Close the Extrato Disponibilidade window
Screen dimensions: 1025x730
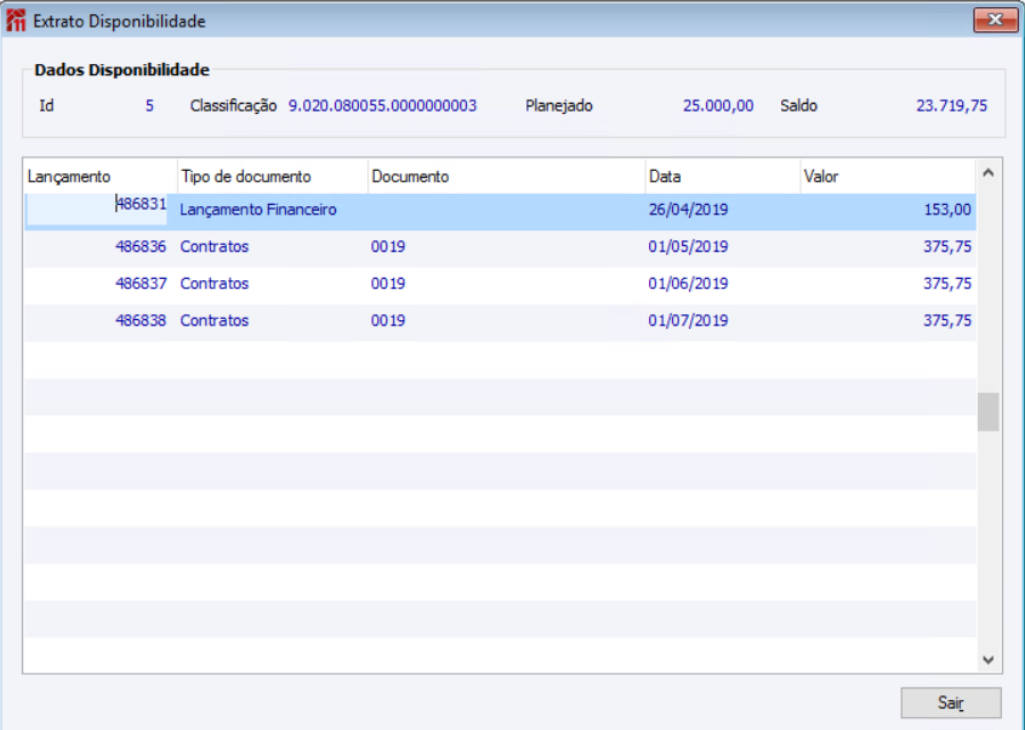tap(995, 20)
